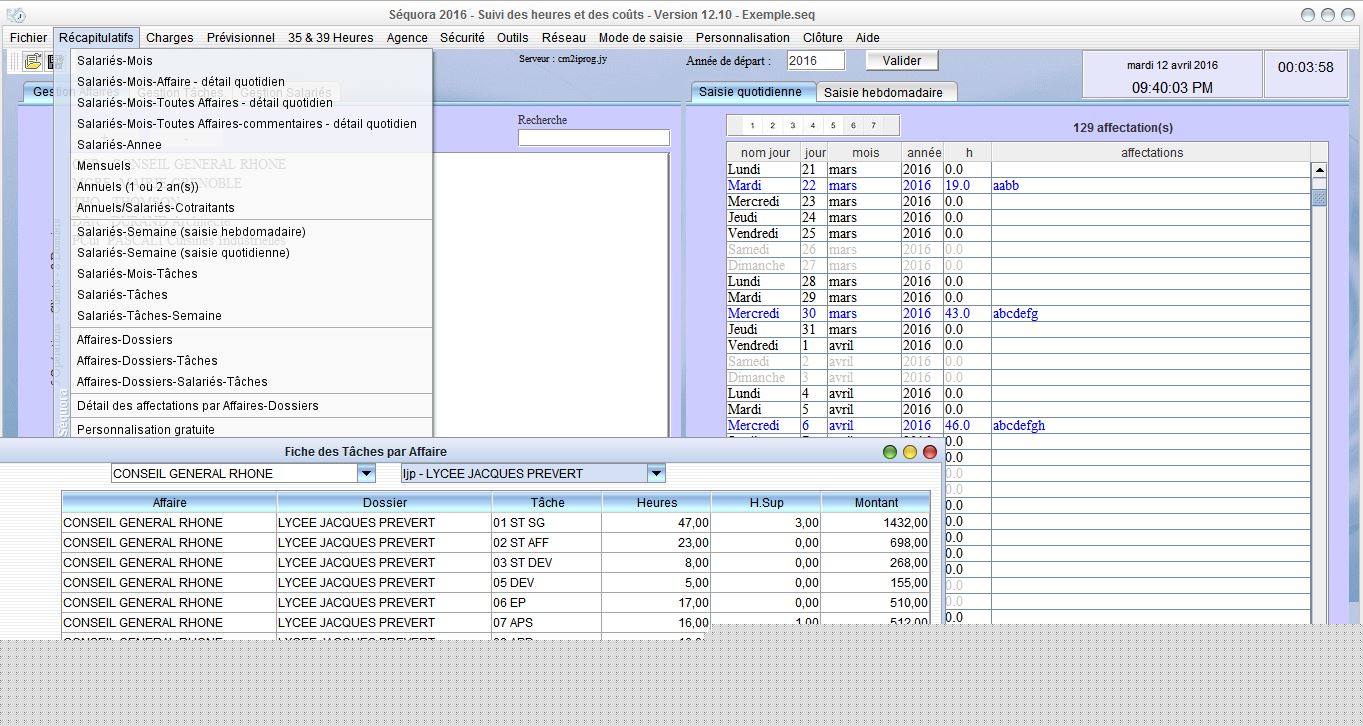Click the scroll up arrow of affectations table
The height and width of the screenshot is (726, 1363).
pyautogui.click(x=1319, y=171)
